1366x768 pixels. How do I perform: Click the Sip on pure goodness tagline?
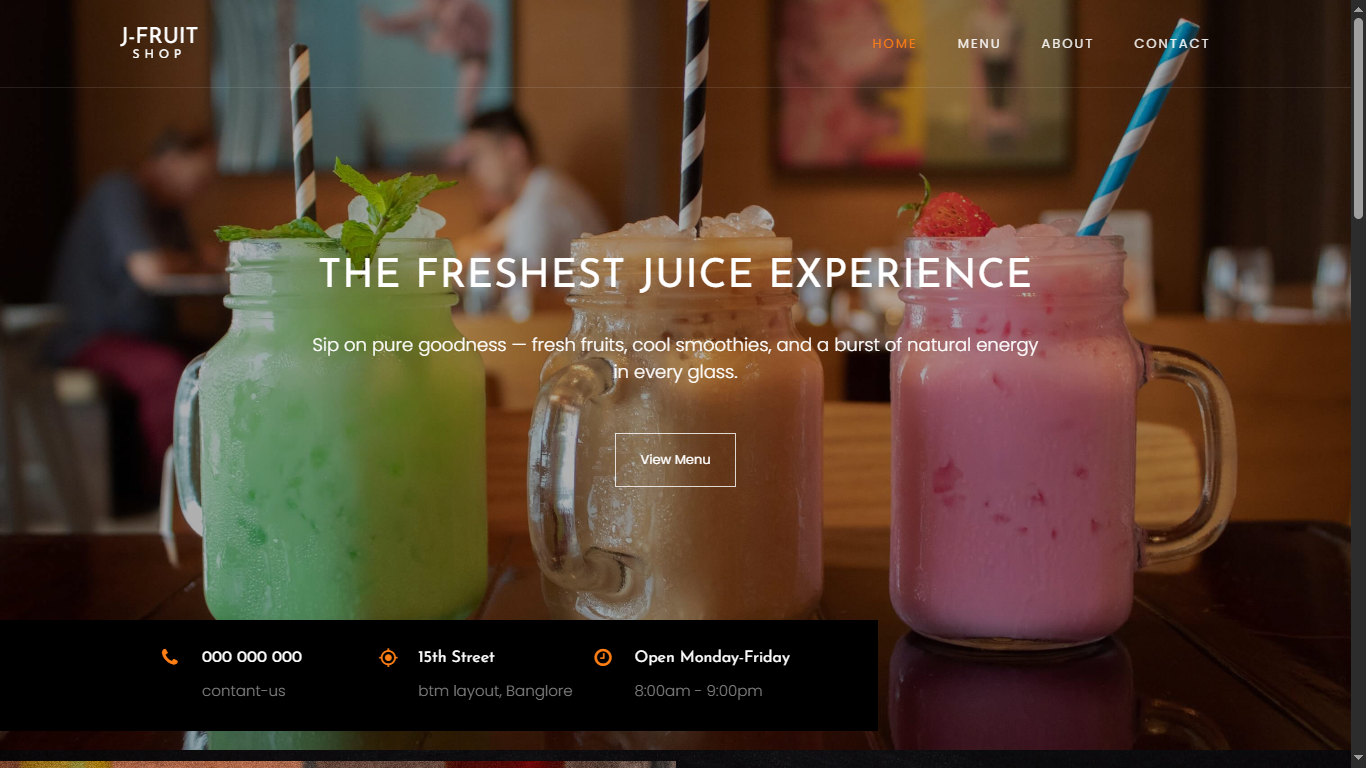pyautogui.click(x=675, y=358)
